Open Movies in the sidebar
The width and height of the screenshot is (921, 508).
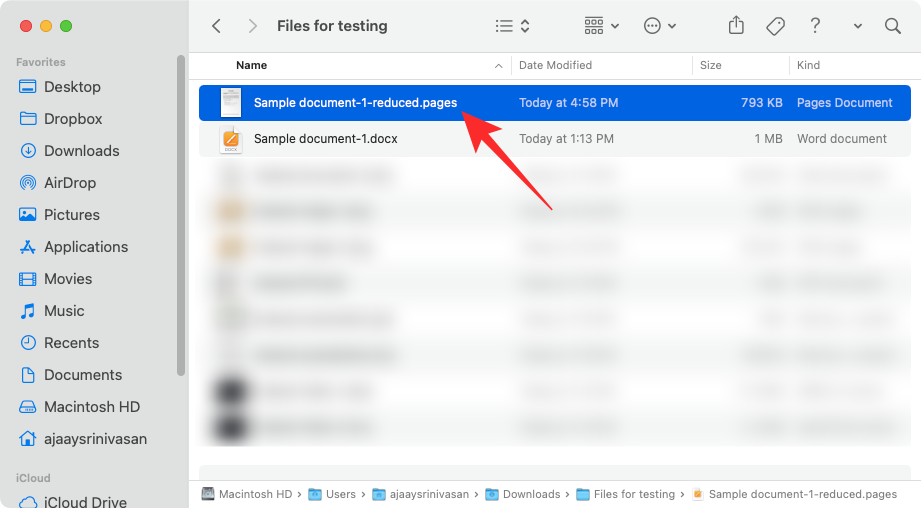coord(55,279)
